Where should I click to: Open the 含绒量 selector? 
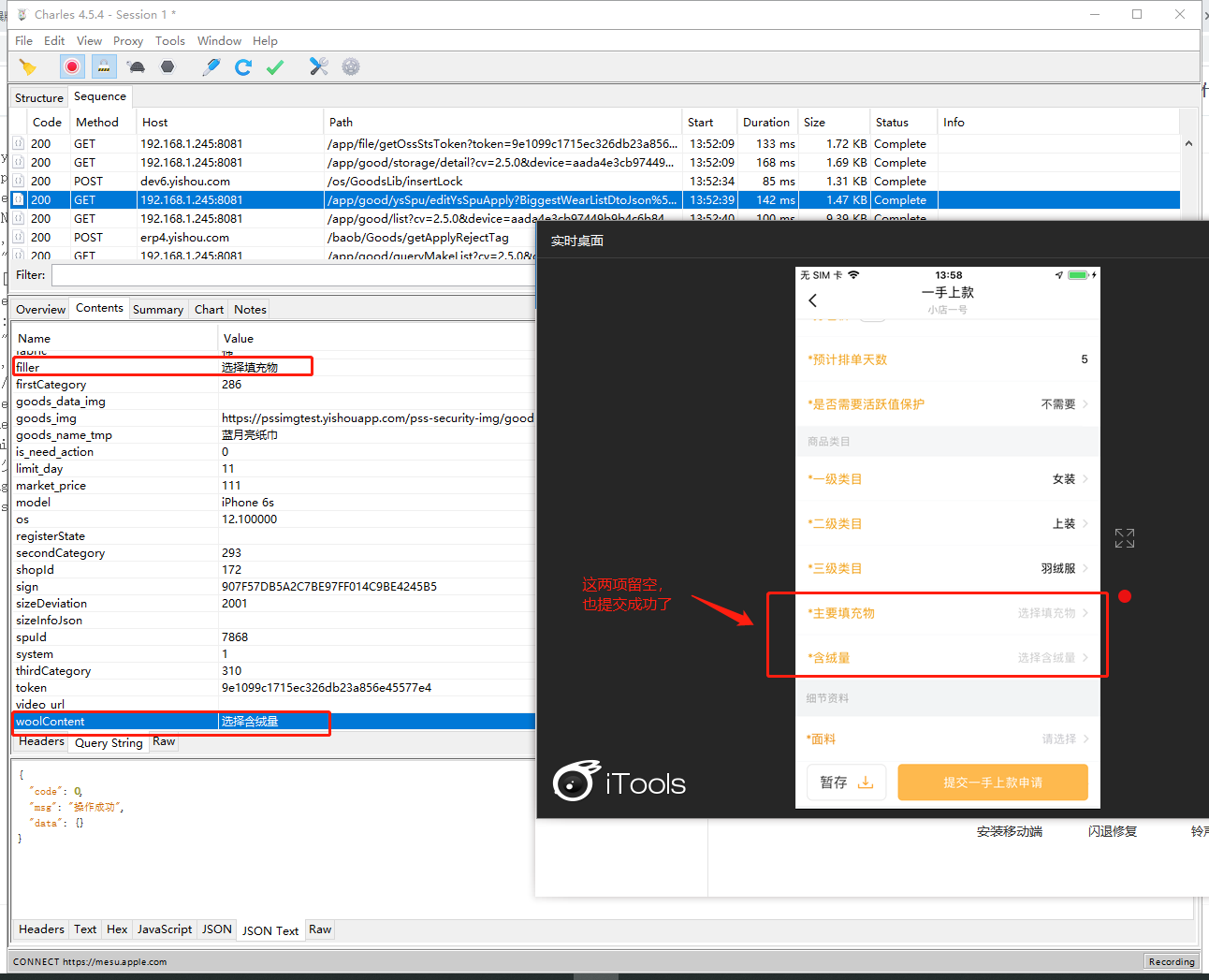(x=947, y=658)
